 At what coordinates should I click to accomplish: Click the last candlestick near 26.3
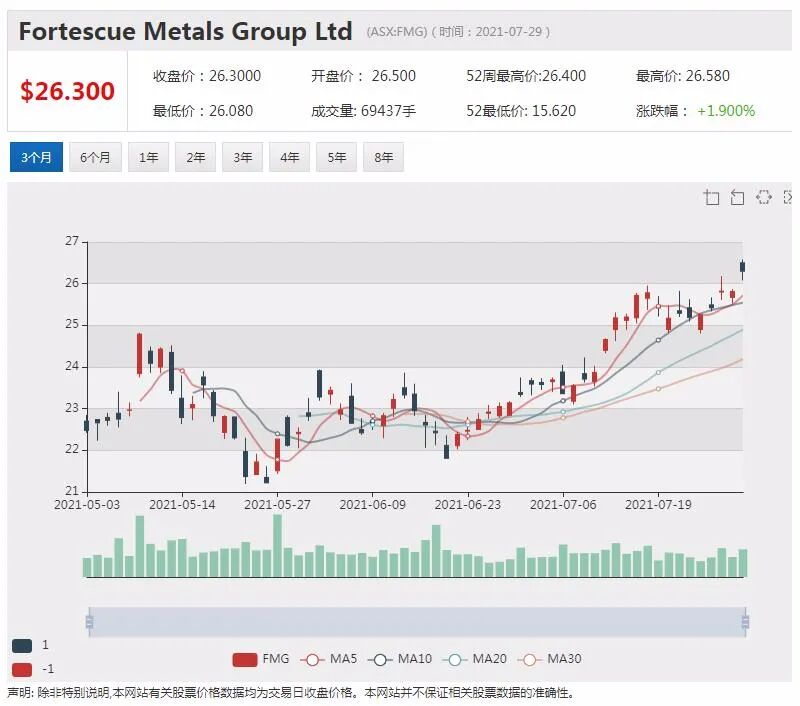(742, 267)
